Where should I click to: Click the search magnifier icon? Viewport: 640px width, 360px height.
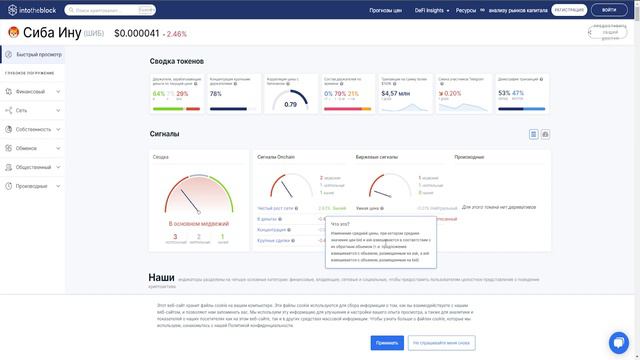point(71,10)
